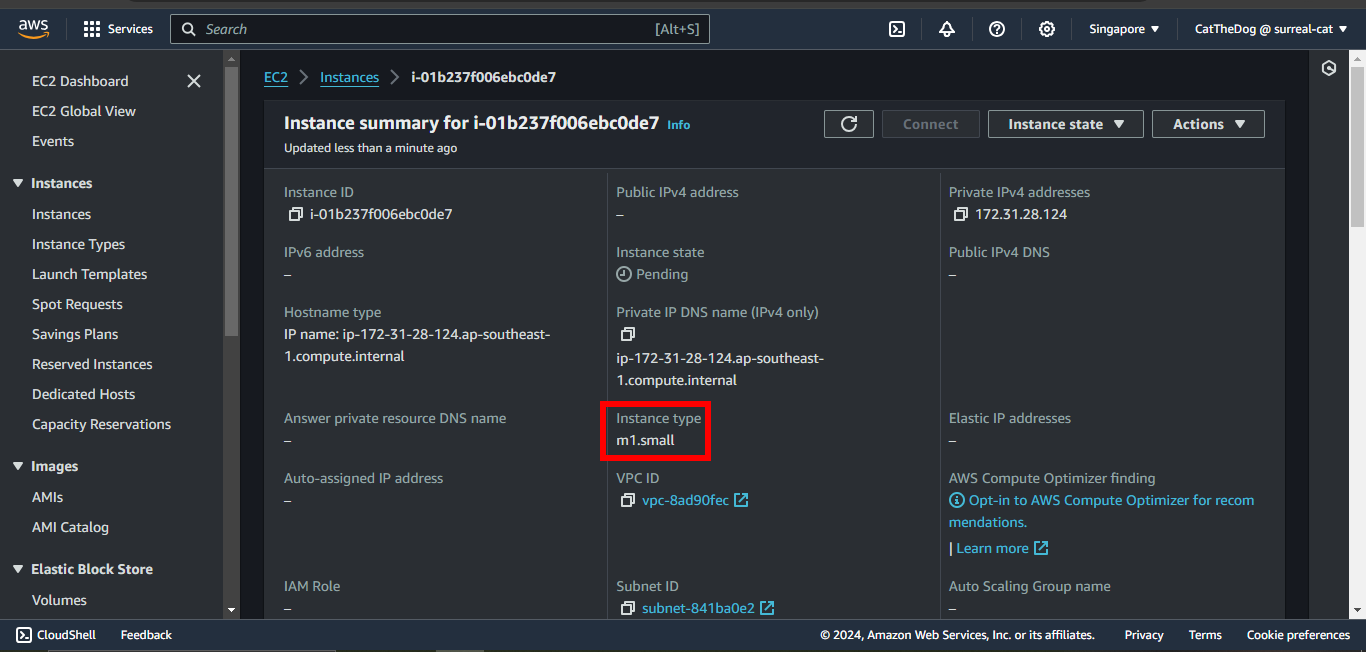This screenshot has height=652, width=1366.
Task: Open the notifications bell icon
Action: [x=947, y=29]
